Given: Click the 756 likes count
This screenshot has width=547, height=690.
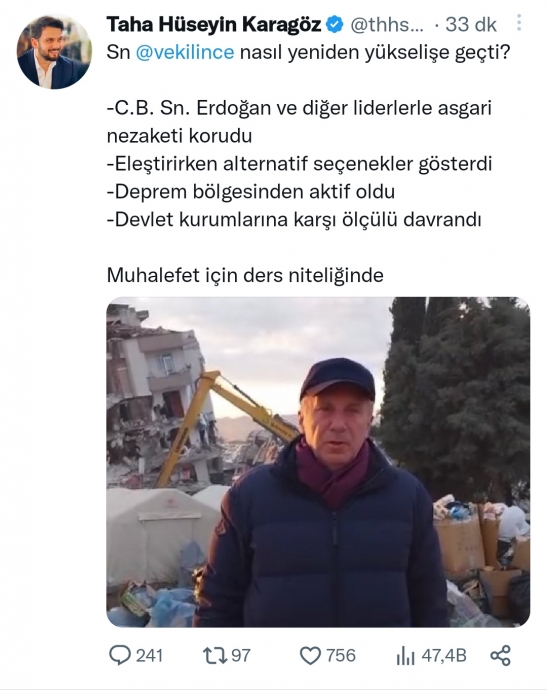Looking at the screenshot, I should coord(341,656).
